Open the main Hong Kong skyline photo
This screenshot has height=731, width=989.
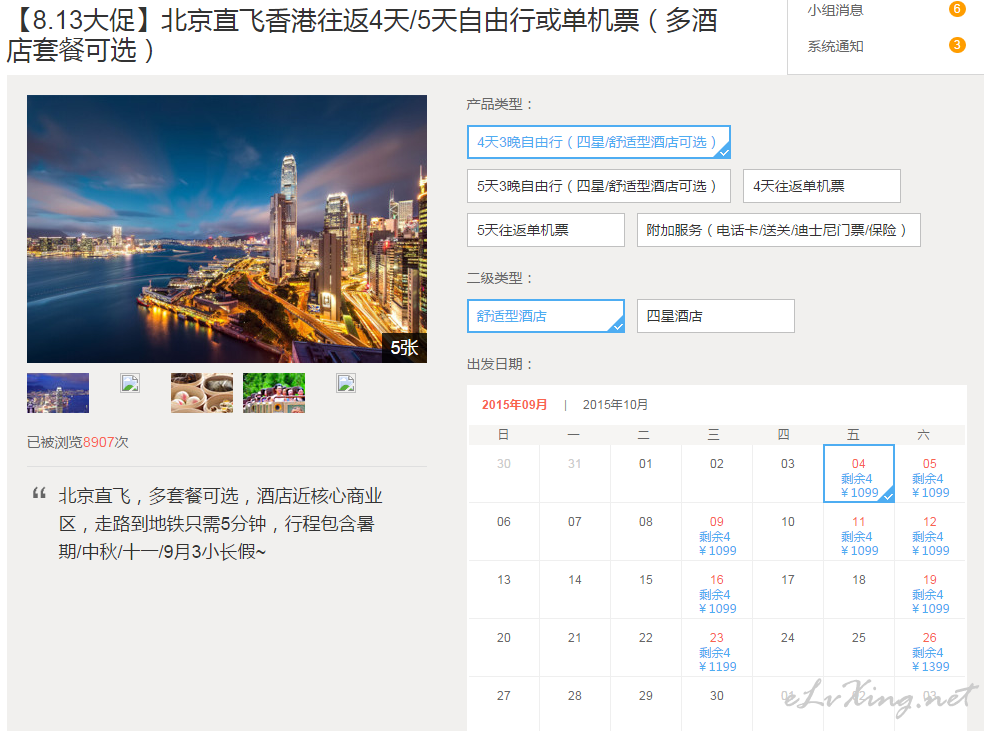[226, 229]
